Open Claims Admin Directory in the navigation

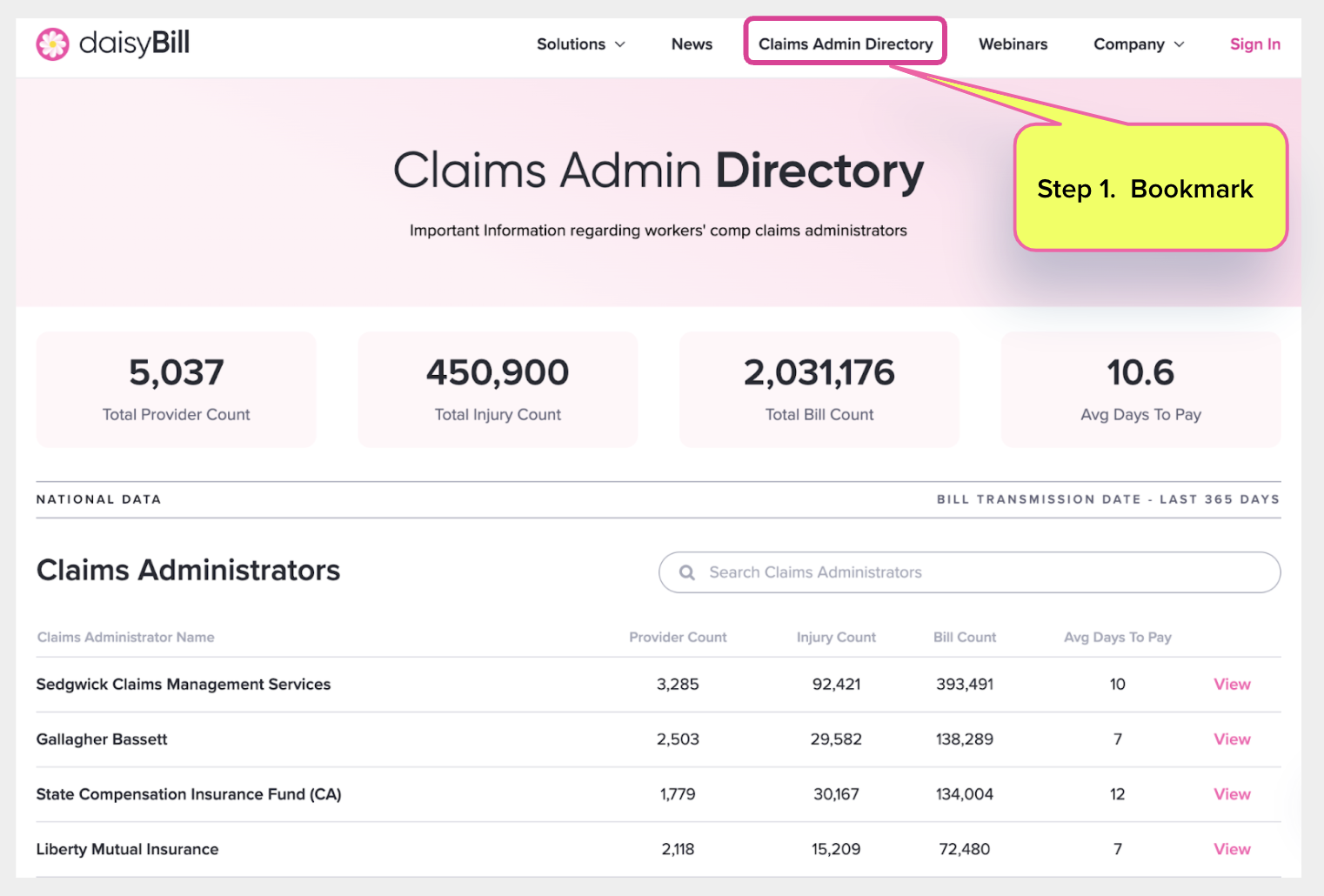pos(846,44)
